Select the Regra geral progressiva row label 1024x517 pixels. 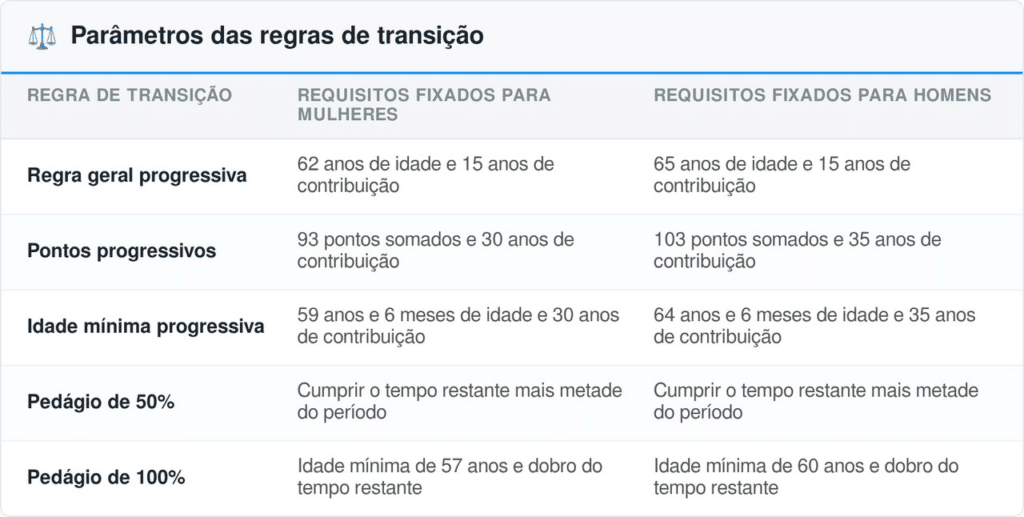pyautogui.click(x=137, y=176)
